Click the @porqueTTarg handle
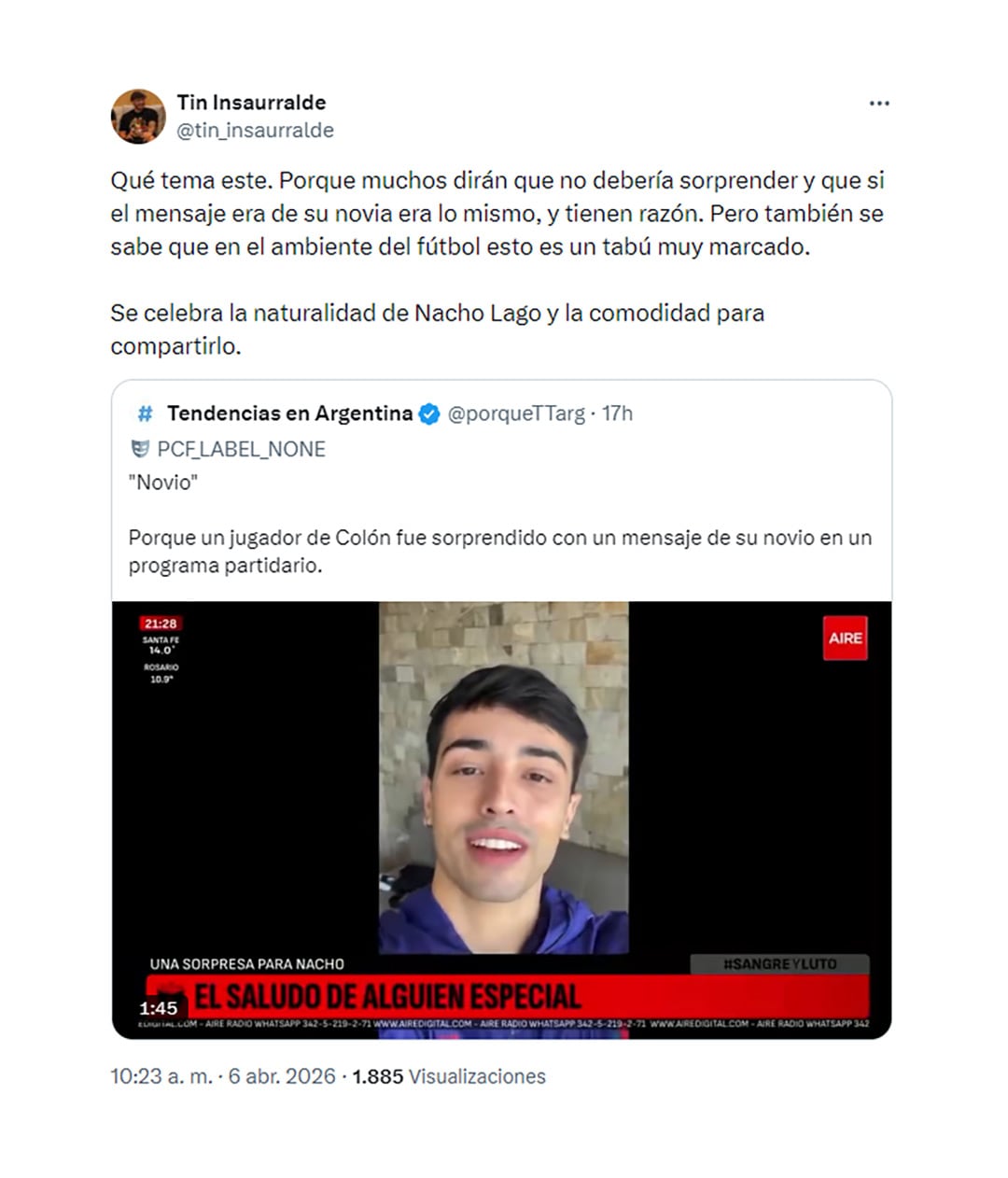 point(516,414)
